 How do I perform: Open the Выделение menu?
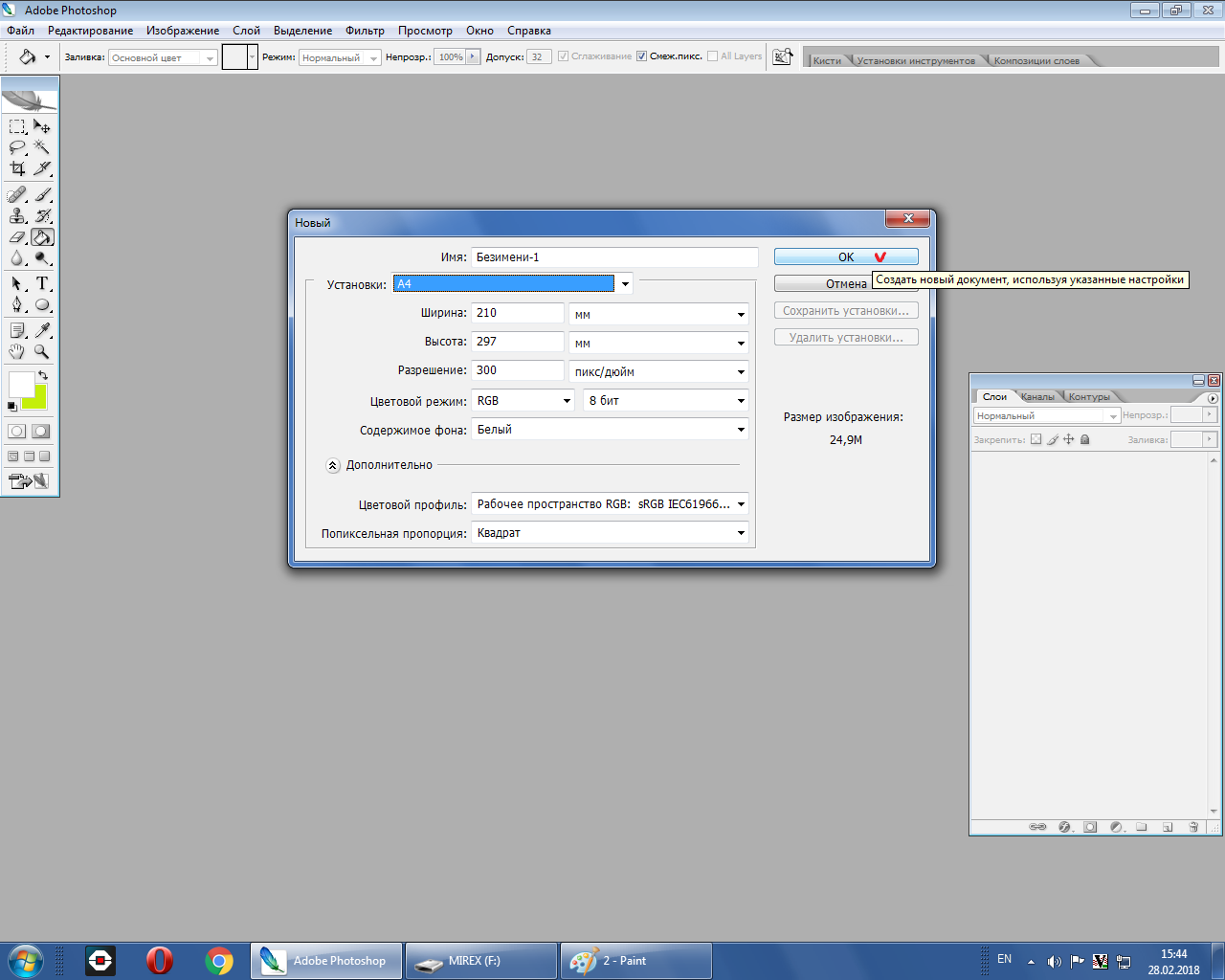(x=302, y=31)
